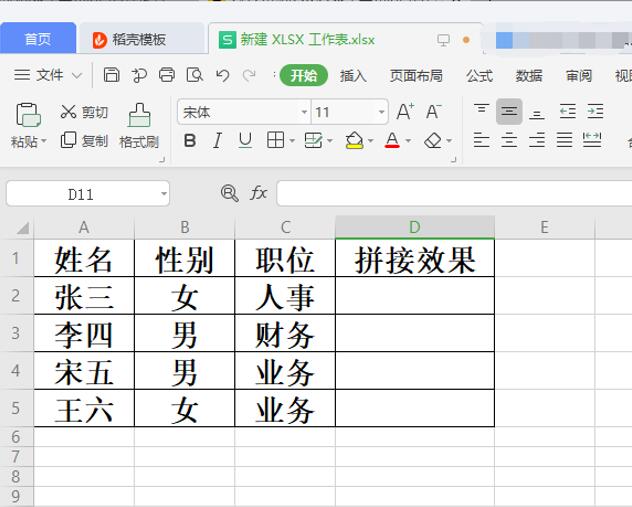Screen dimensions: 632x507
Task: Cut selection with 剪切
Action: (84, 112)
